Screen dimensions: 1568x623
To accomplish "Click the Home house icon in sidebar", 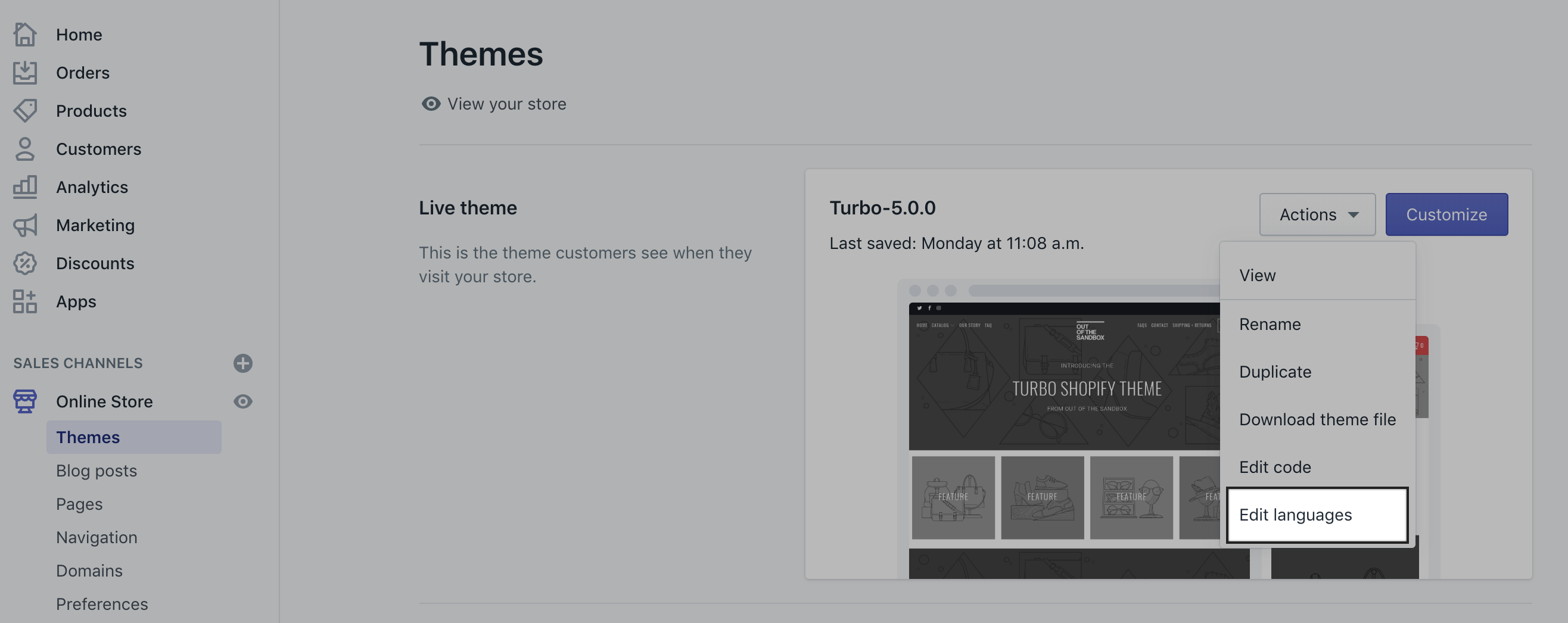I will [x=25, y=35].
